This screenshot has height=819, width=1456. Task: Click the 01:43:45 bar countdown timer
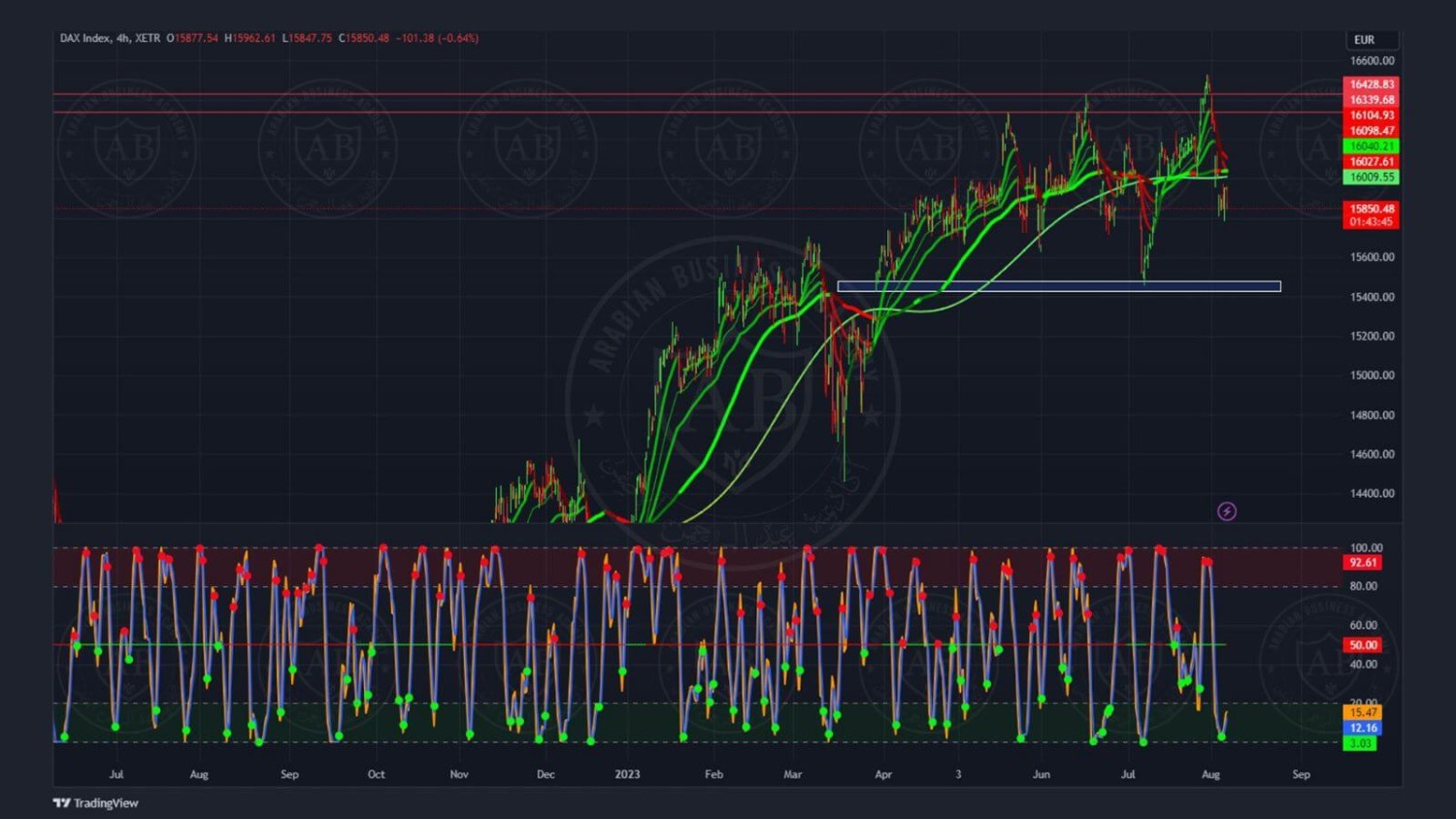click(1371, 222)
